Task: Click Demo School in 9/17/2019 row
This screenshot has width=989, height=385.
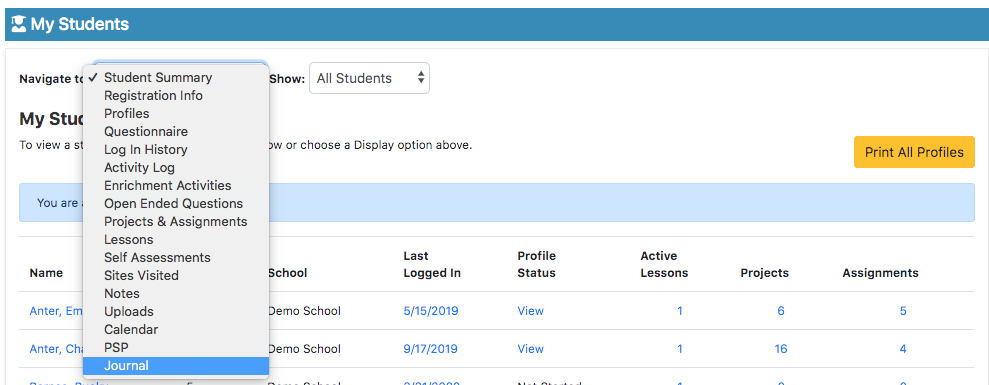Action: (305, 348)
